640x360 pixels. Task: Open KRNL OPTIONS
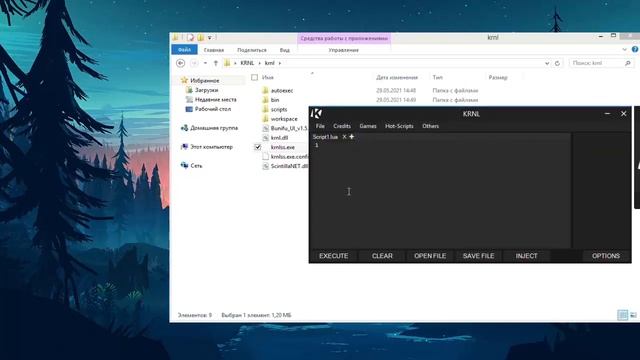(x=606, y=256)
